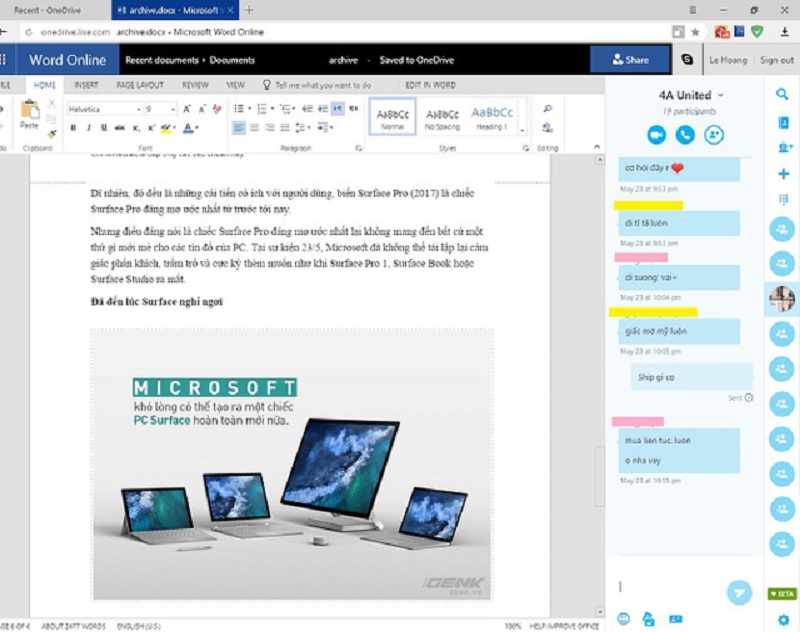This screenshot has height=632, width=800.
Task: Open the selected photo avatar conversation
Action: coord(782,298)
